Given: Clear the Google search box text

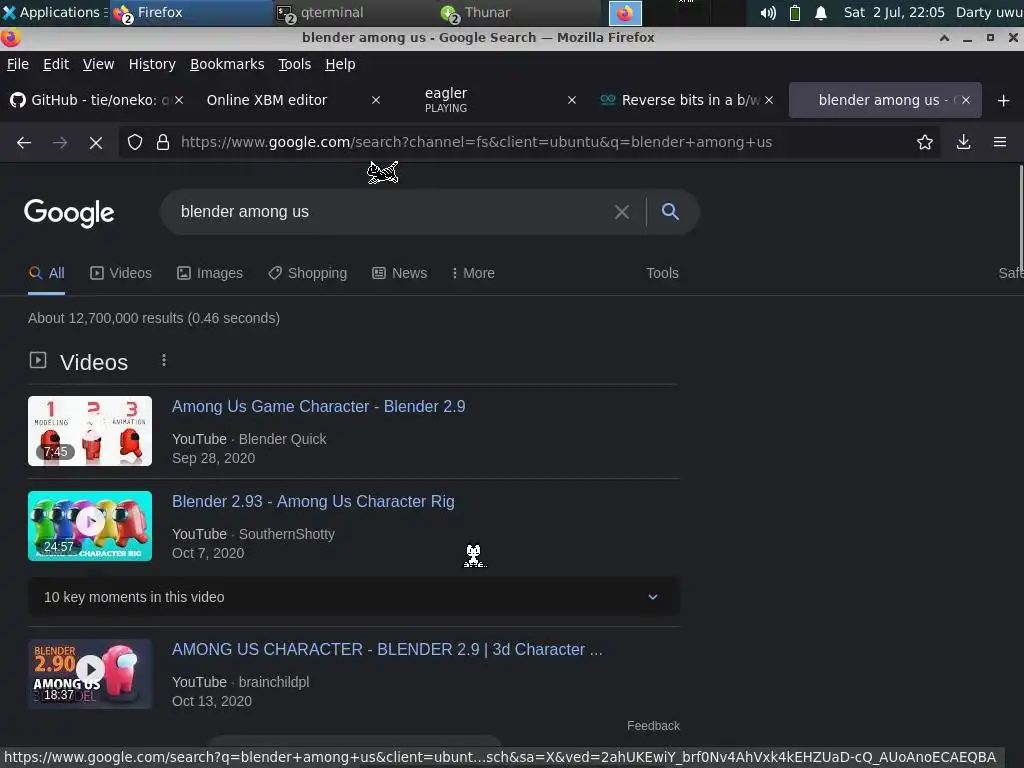Looking at the screenshot, I should click(622, 212).
